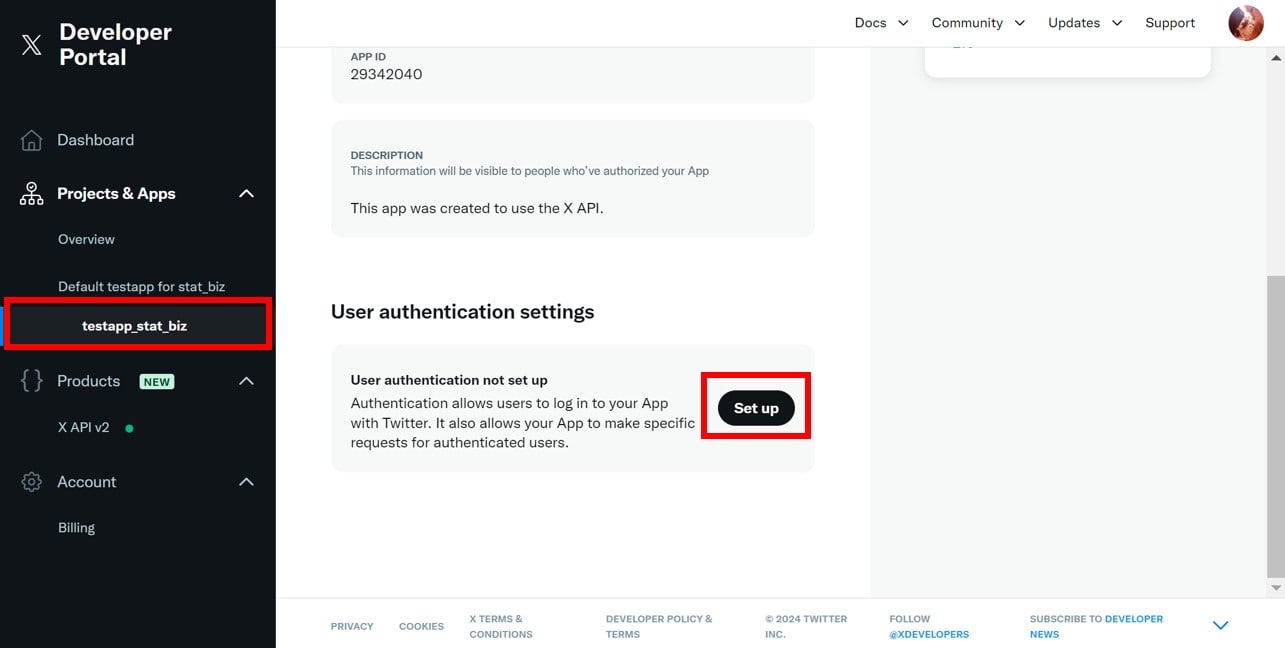Click Set up user authentication button
Viewport: 1285px width, 648px height.
coord(756,408)
